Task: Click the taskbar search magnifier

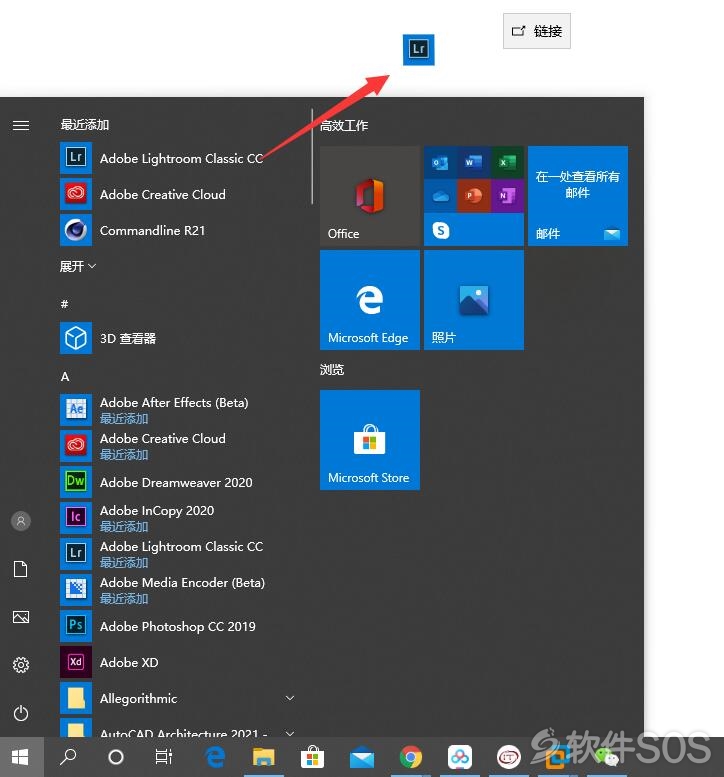Action: tap(68, 757)
